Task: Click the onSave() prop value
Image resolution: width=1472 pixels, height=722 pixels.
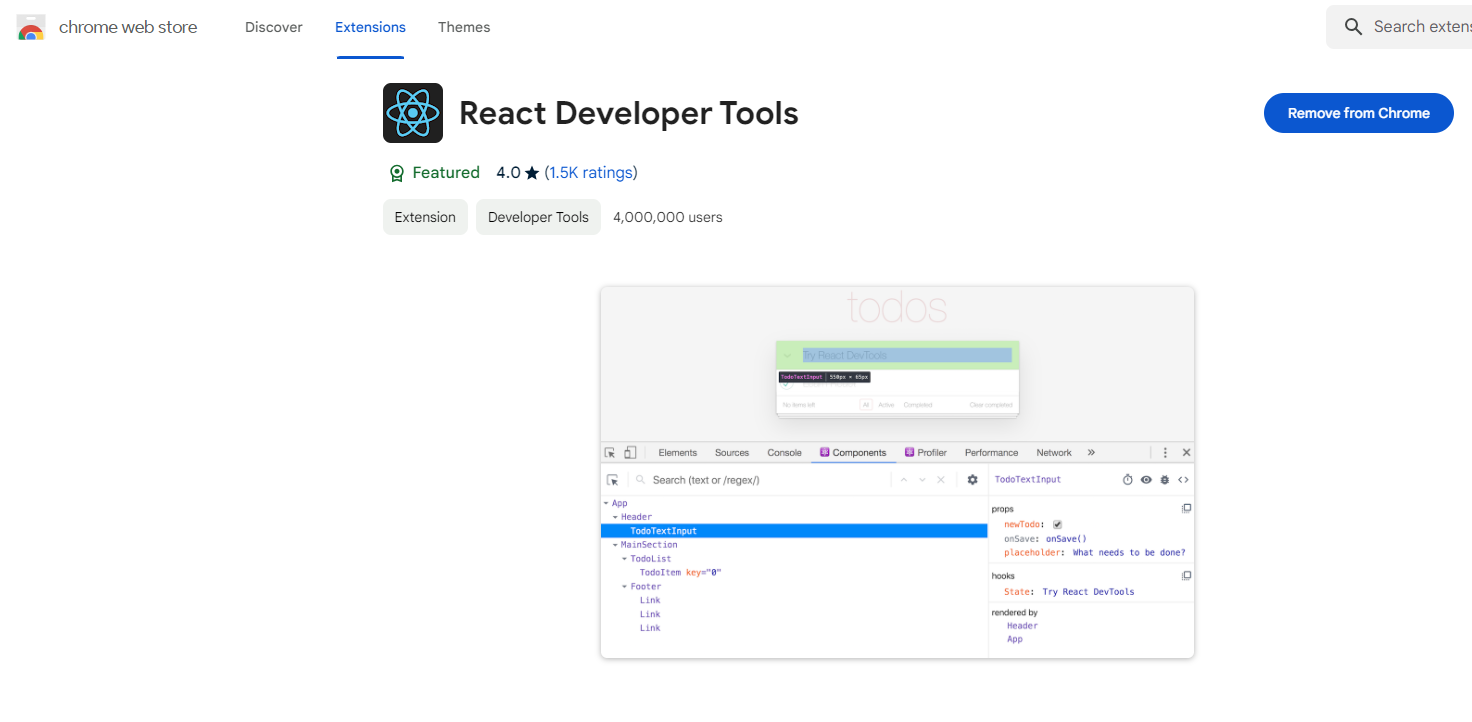Action: [x=1066, y=538]
